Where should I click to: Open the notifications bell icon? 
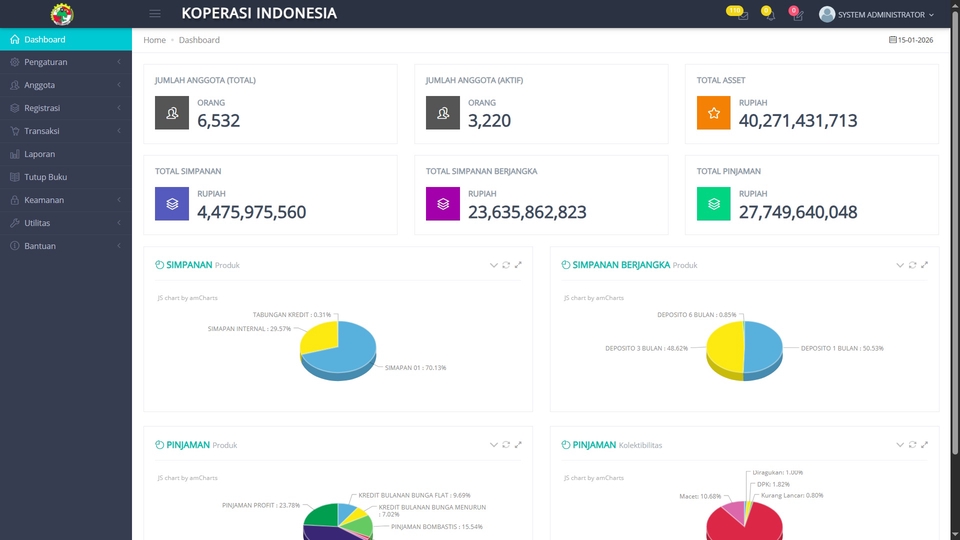point(769,15)
